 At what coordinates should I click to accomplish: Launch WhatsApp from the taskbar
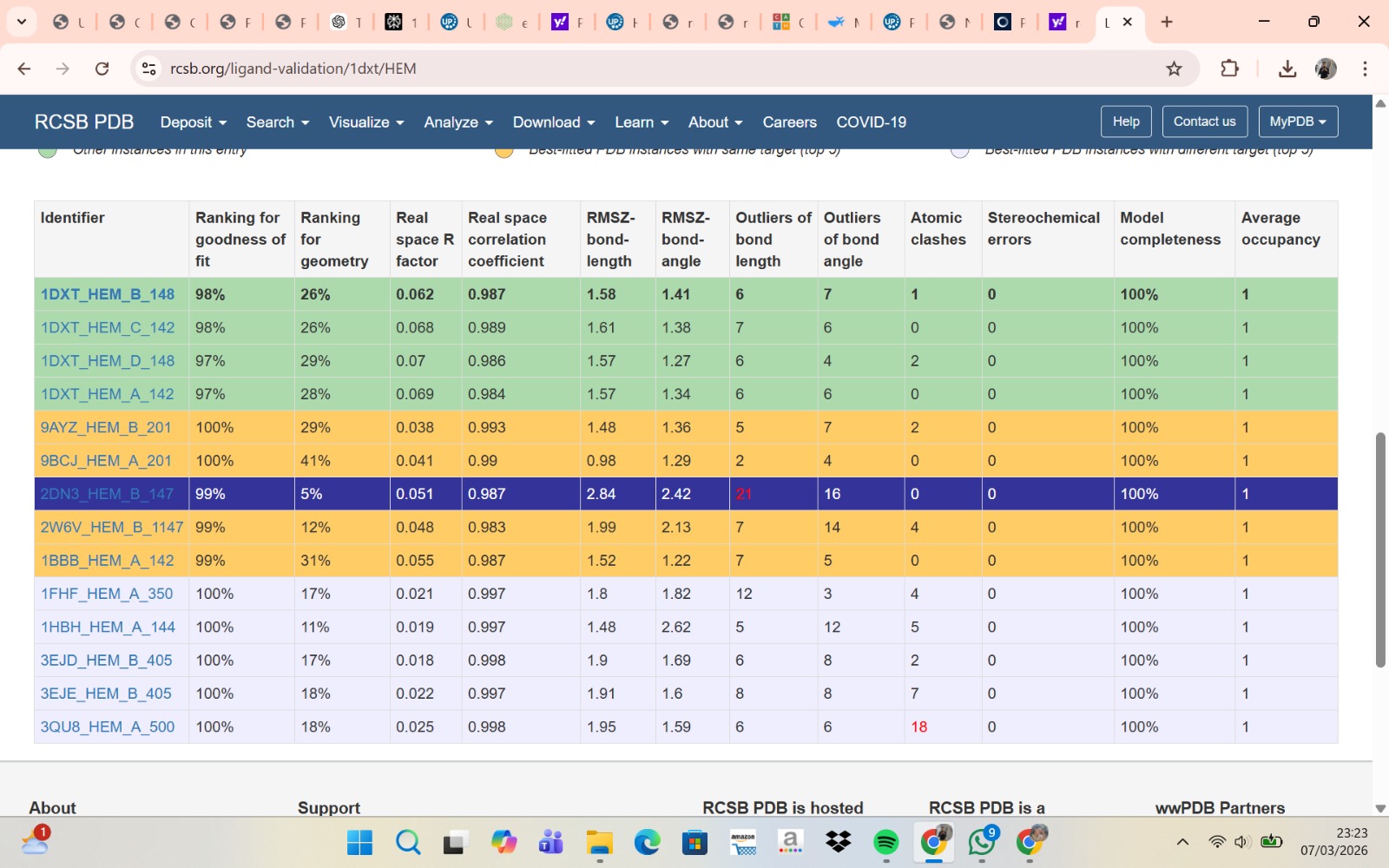pos(982,842)
